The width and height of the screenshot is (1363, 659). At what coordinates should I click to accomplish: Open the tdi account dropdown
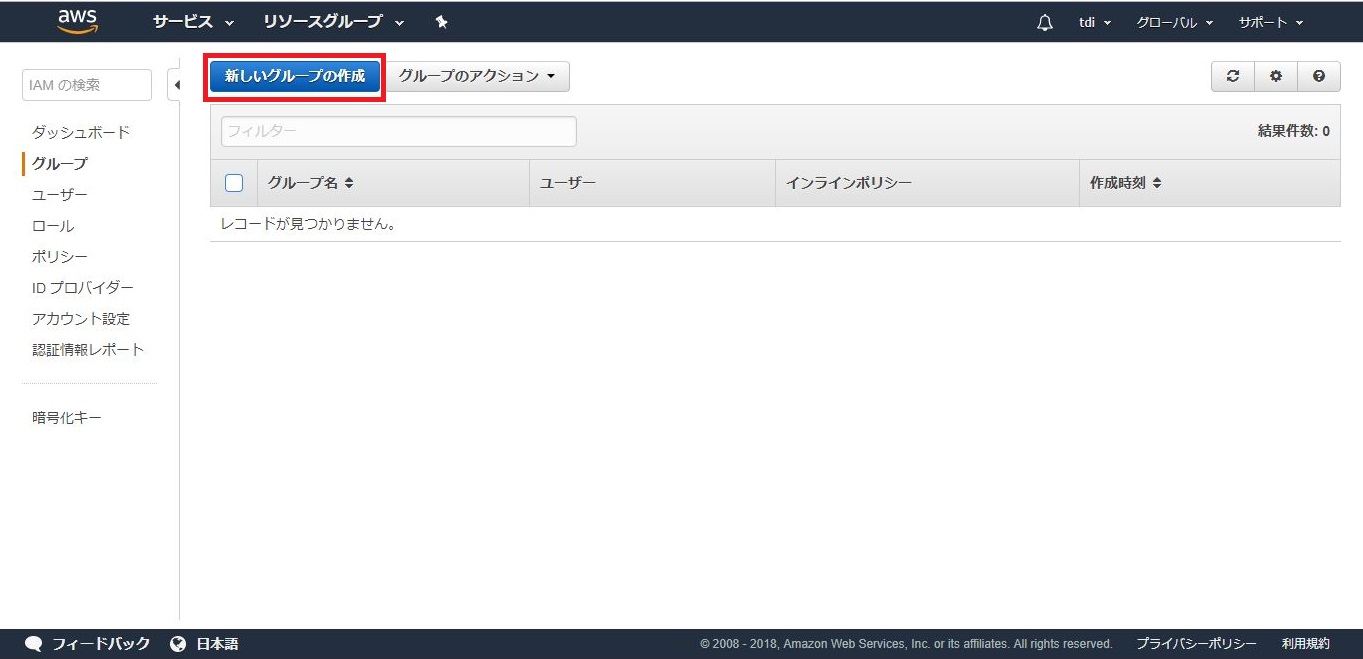point(1095,22)
